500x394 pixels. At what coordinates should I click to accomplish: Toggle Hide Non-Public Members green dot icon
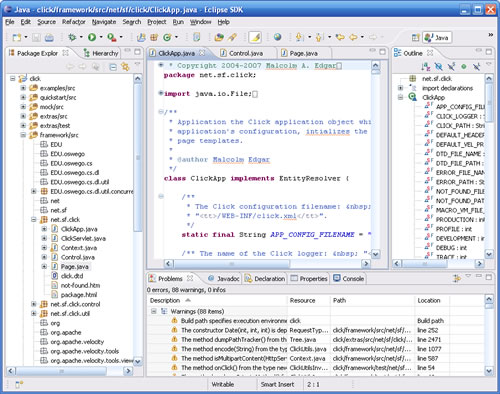[464, 67]
